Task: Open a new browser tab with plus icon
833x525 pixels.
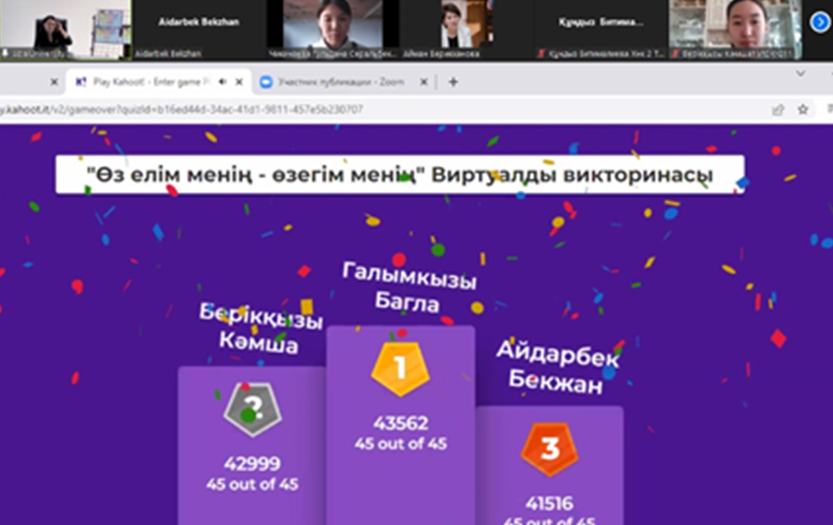Action: (453, 82)
